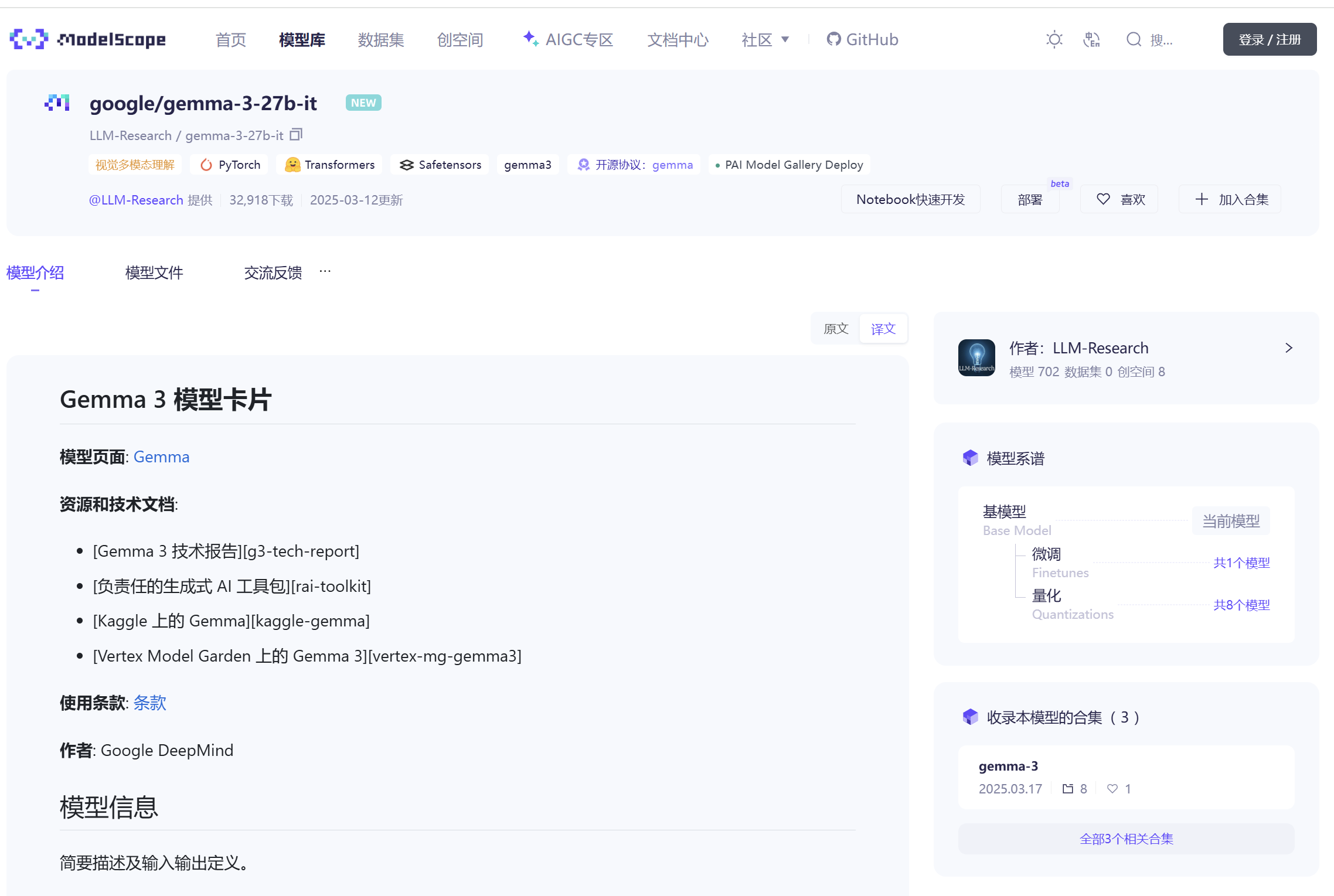Toggle the light/dark theme sun icon

[x=1054, y=39]
